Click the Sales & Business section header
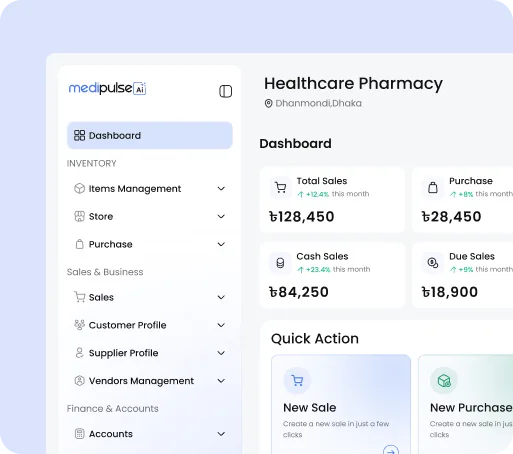513x454 pixels. tap(105, 272)
